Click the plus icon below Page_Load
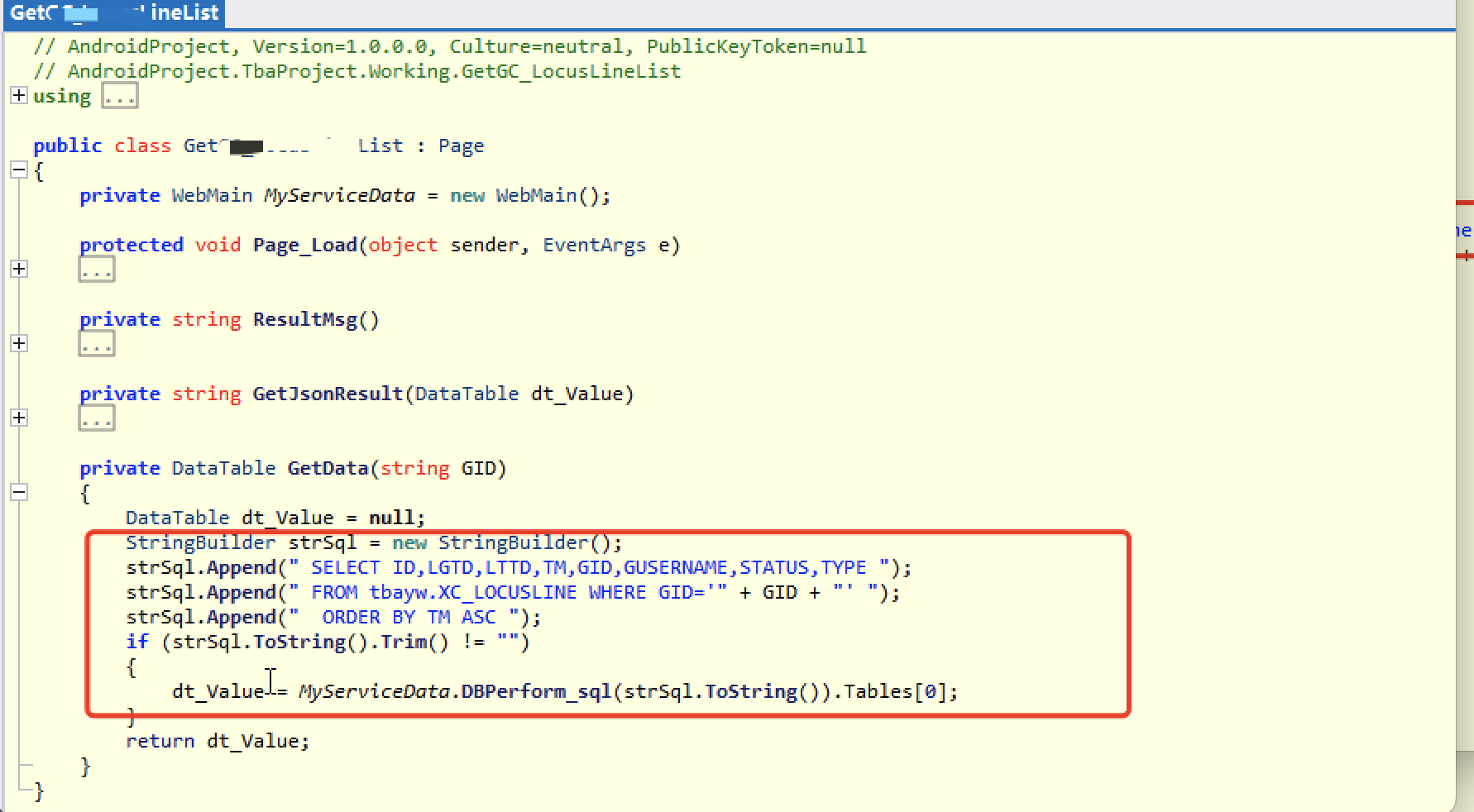The width and height of the screenshot is (1474, 812). click(18, 270)
